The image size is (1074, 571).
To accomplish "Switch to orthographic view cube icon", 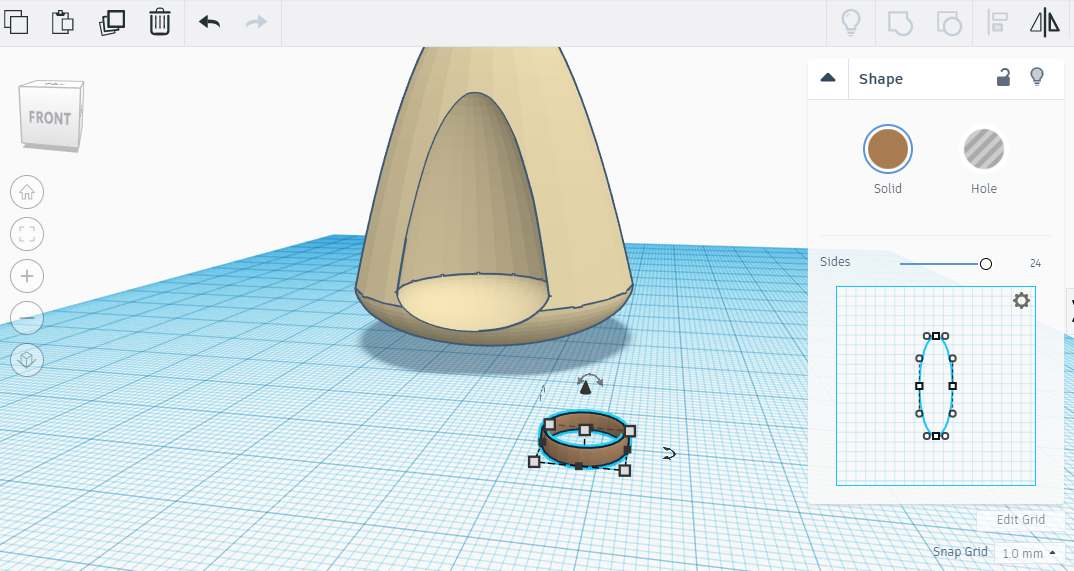I will (x=27, y=359).
